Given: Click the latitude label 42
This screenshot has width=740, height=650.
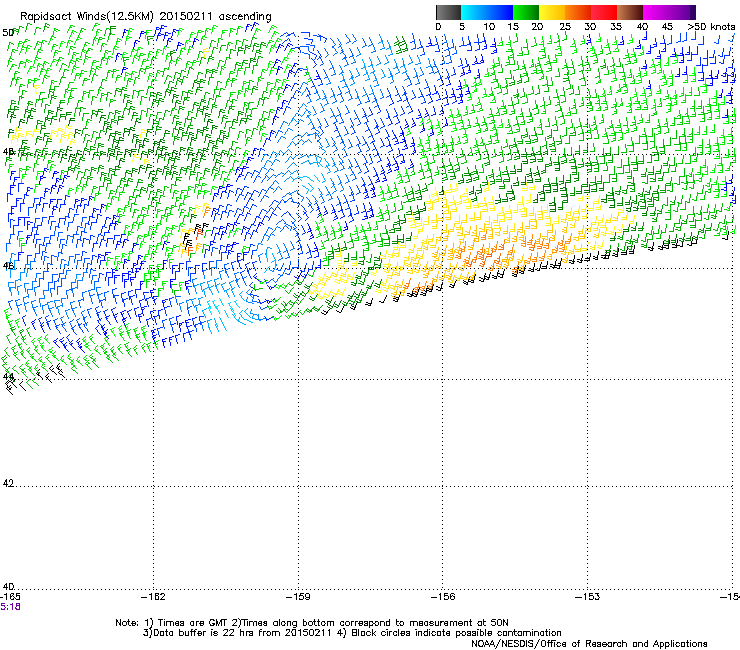Looking at the screenshot, I should point(8,483).
